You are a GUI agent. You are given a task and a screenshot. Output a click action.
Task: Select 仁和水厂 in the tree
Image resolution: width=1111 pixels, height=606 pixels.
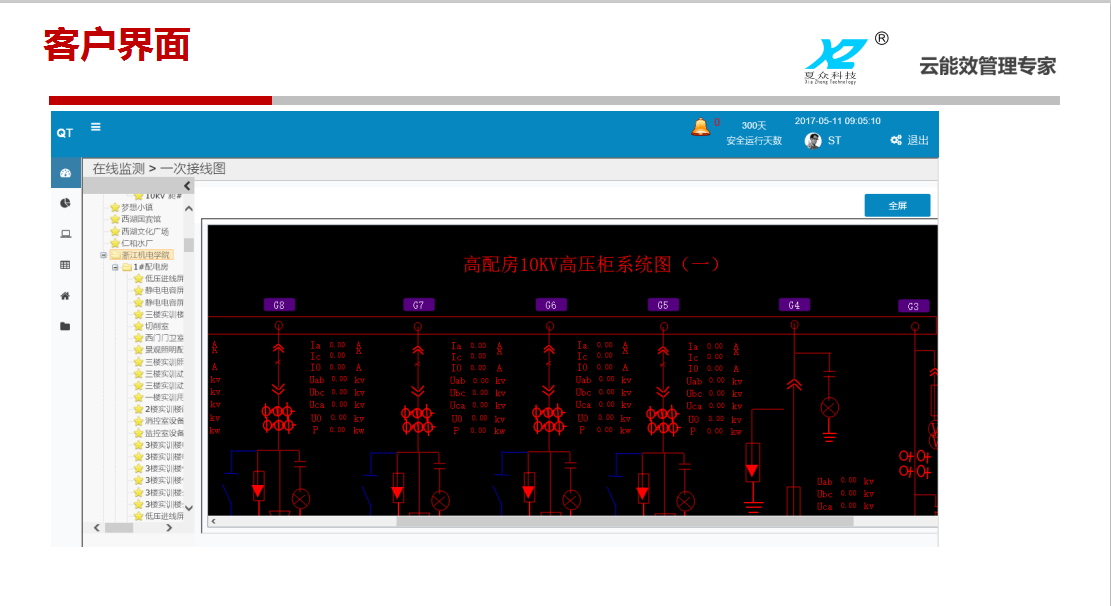(137, 243)
